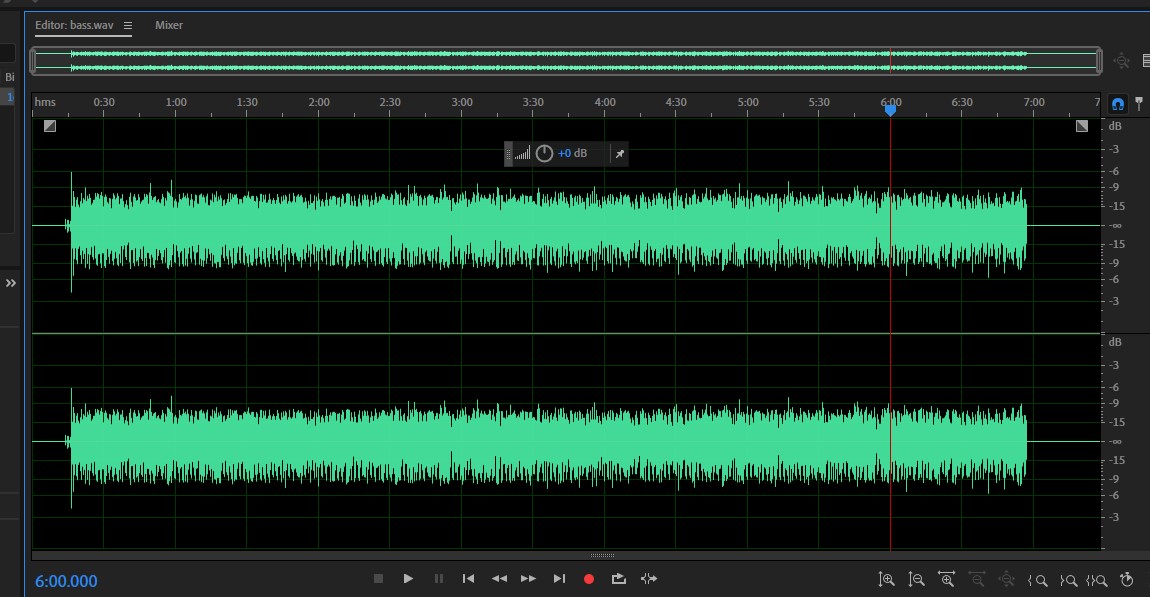Click the blue playhead marker at 6:00

pos(890,110)
